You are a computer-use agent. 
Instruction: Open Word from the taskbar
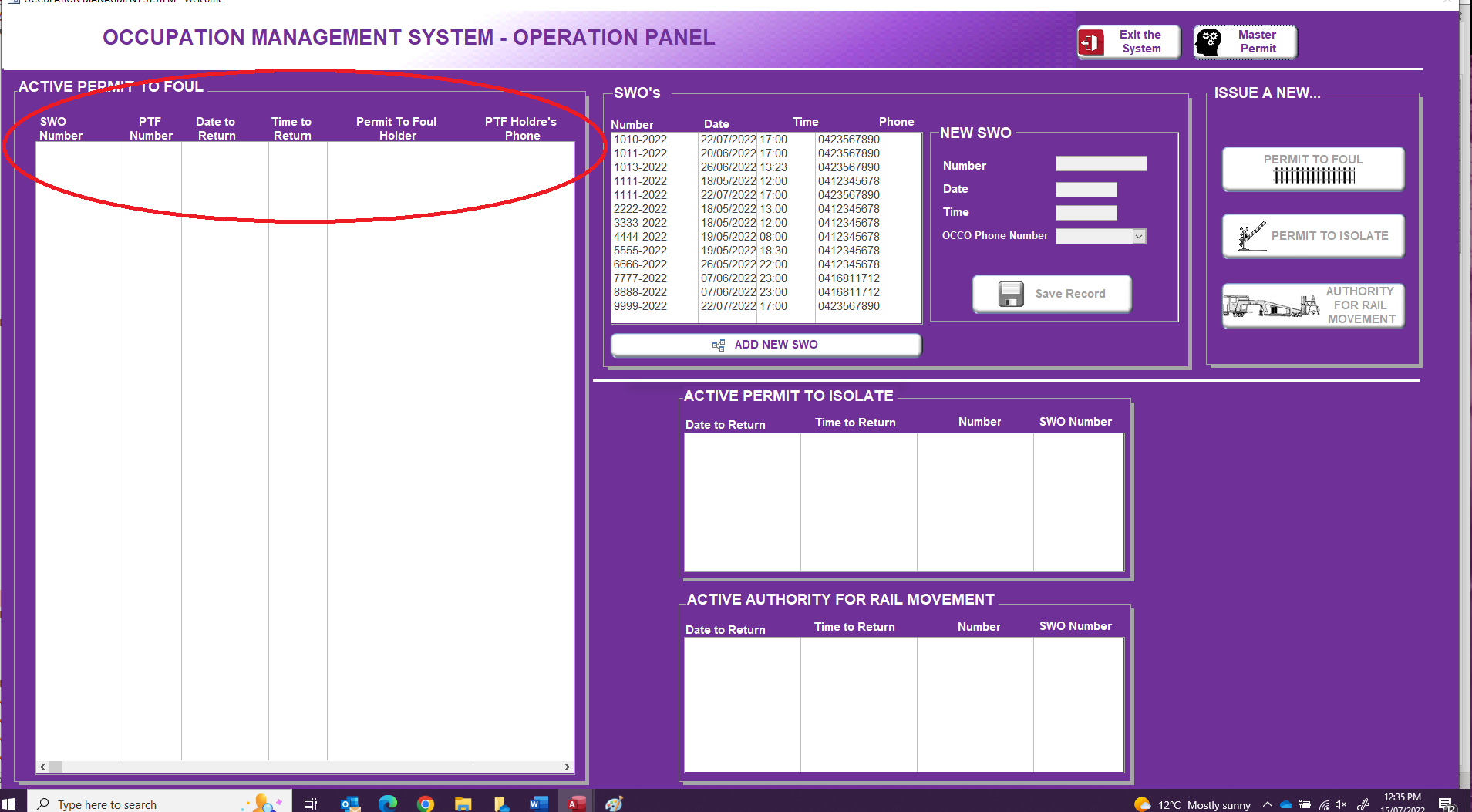tap(538, 804)
